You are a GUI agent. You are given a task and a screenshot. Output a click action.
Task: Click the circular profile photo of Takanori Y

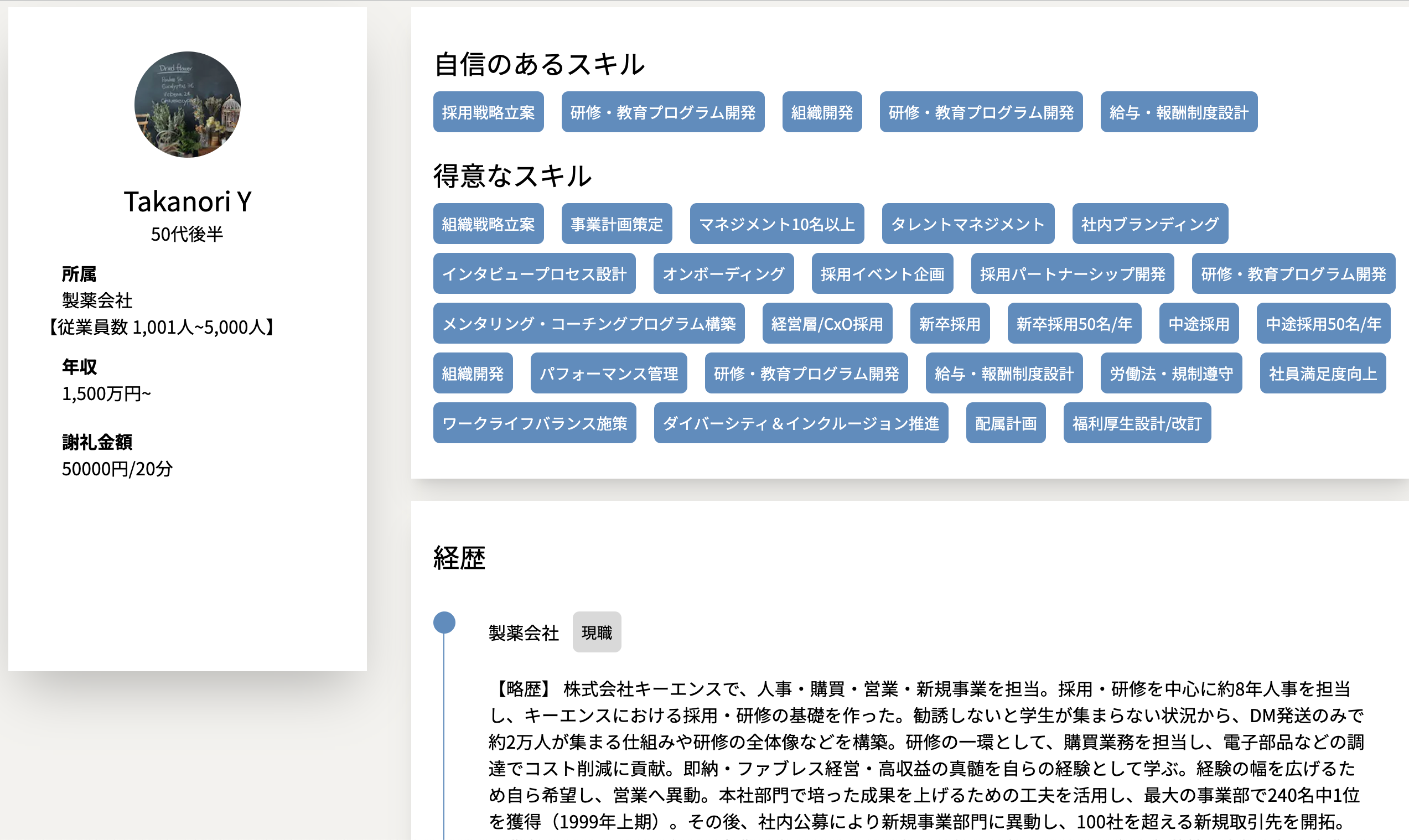click(188, 105)
